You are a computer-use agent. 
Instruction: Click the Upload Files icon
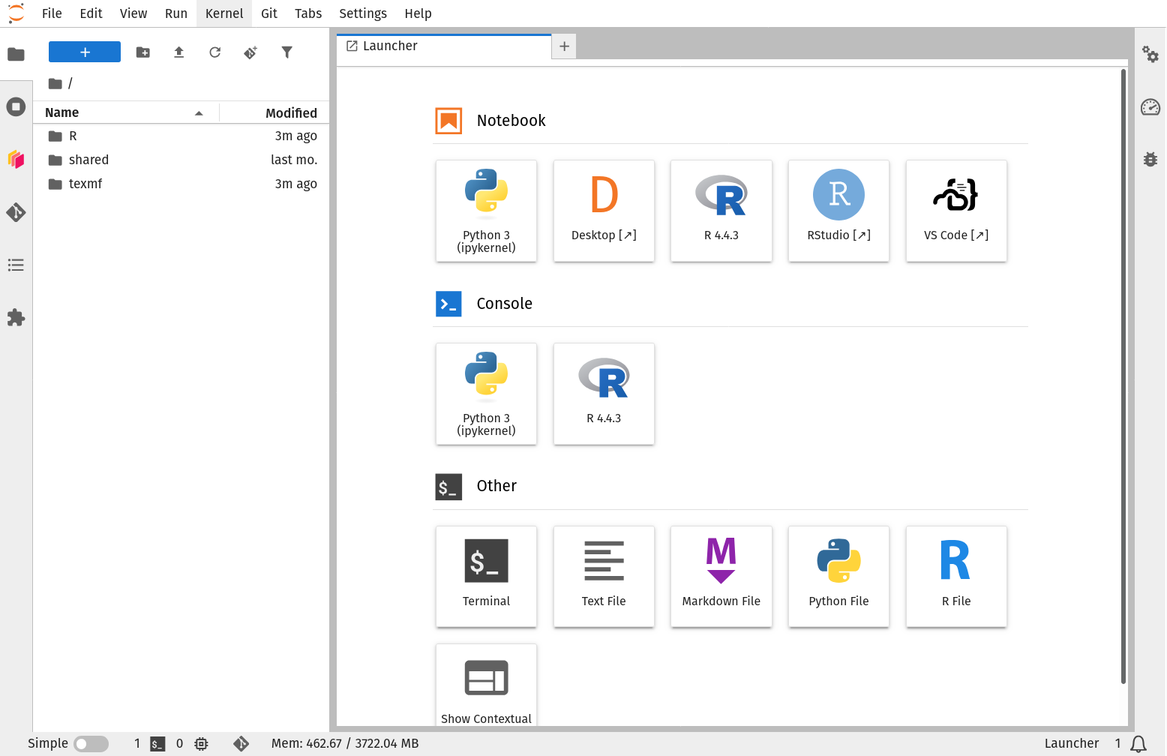click(x=179, y=52)
